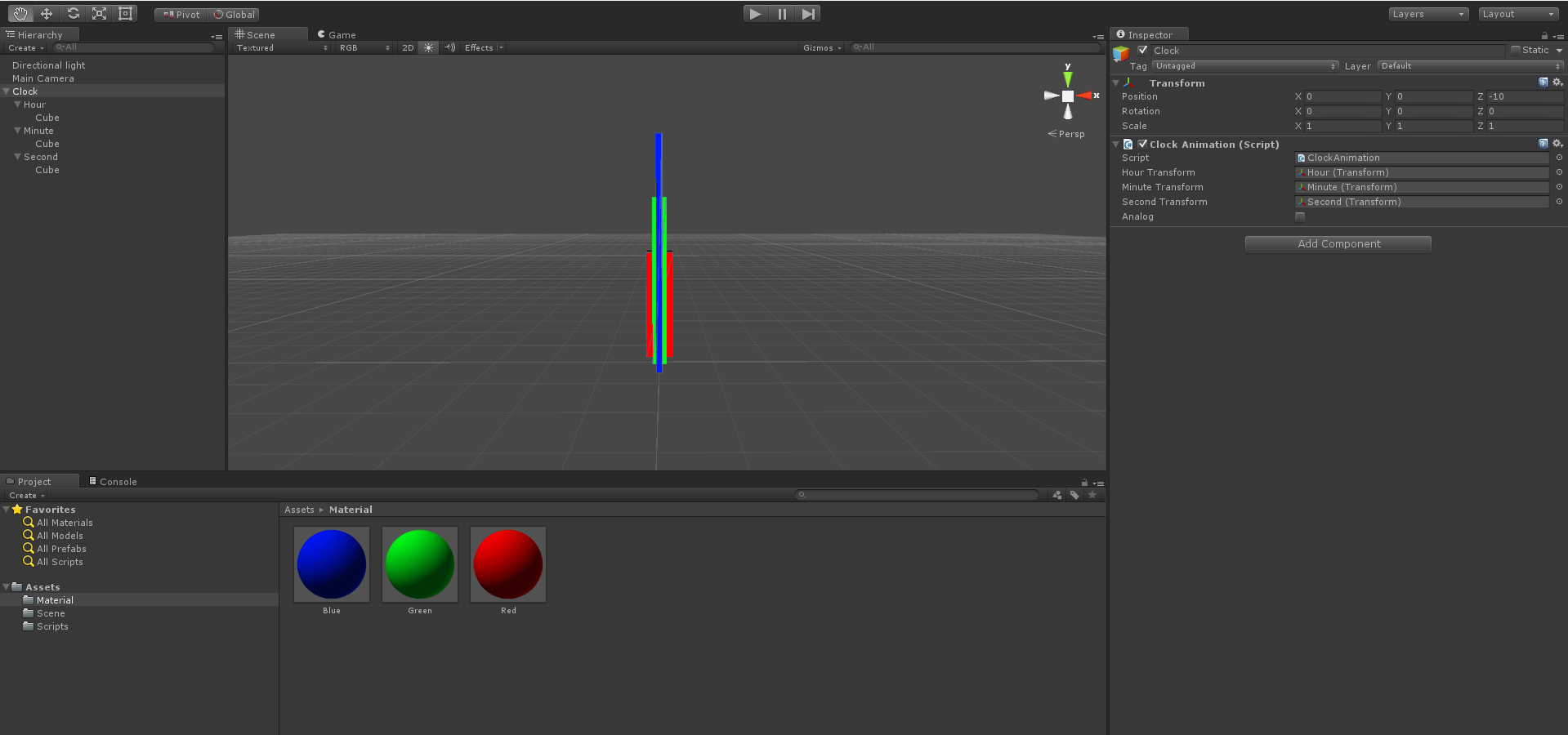Viewport: 1568px width, 735px height.
Task: Open the ClockAnimation script reference picker
Action: coord(1558,158)
